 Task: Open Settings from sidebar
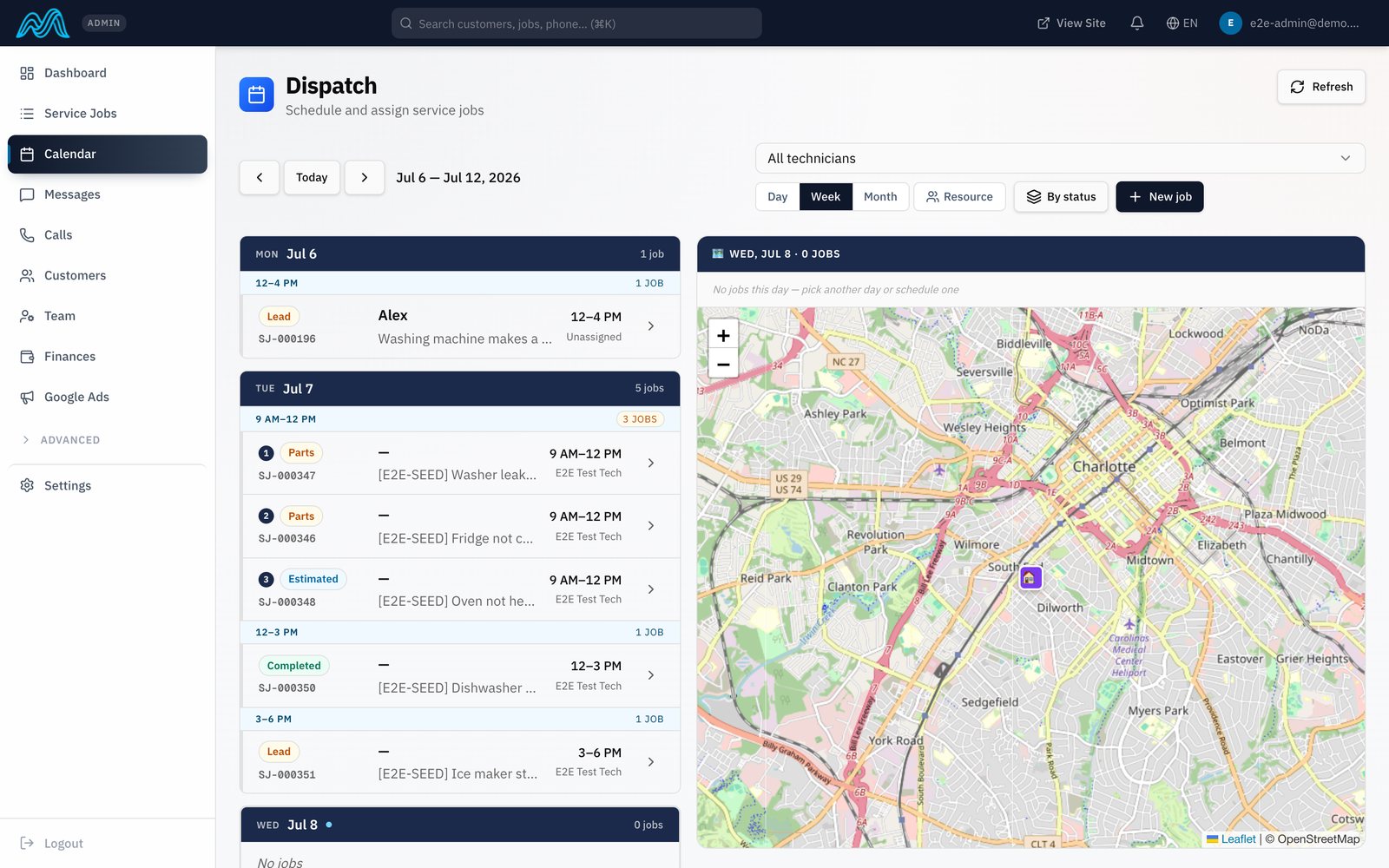(x=108, y=486)
